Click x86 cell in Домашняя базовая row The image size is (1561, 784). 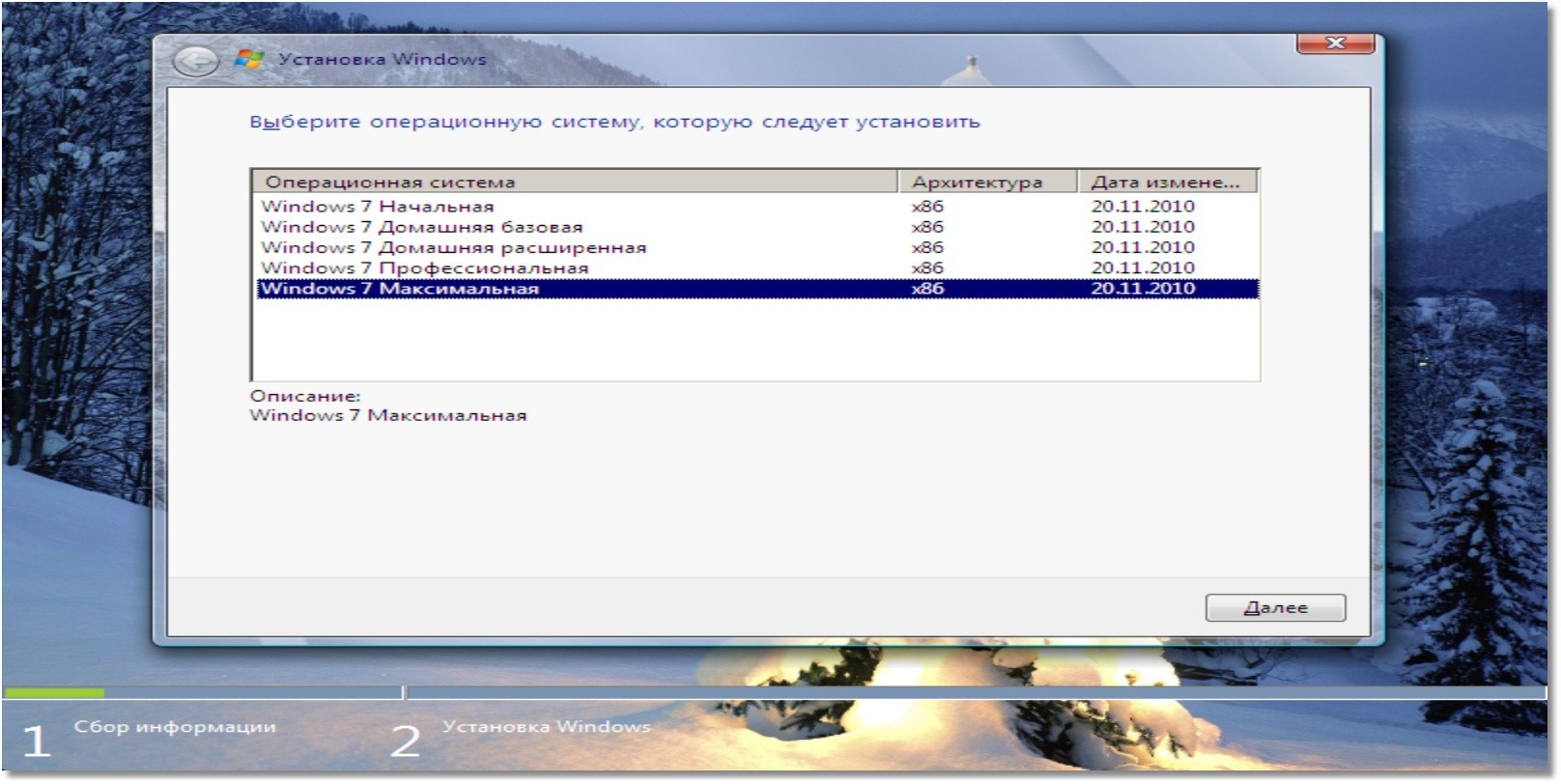click(927, 227)
